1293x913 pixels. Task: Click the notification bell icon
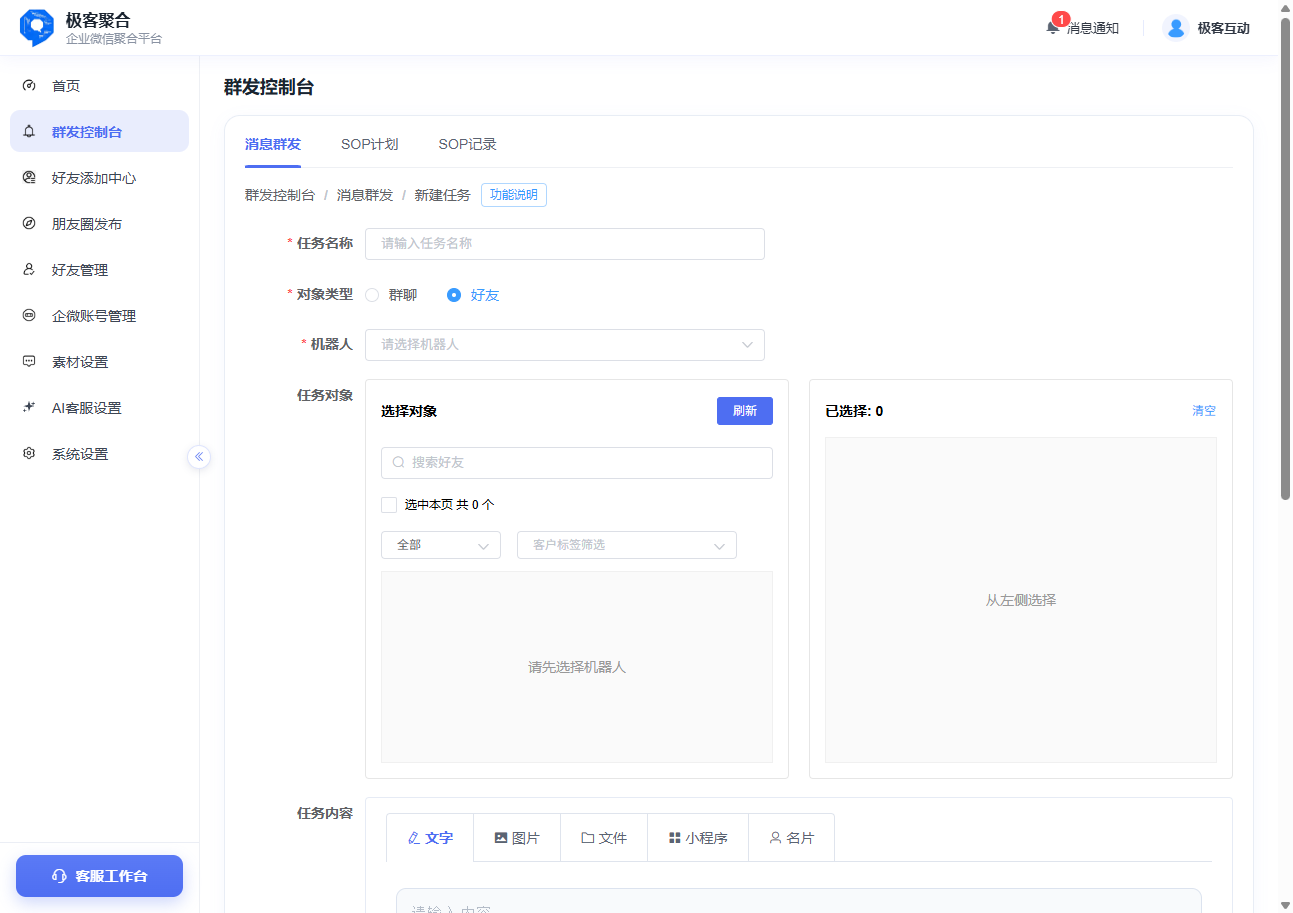pos(1052,28)
